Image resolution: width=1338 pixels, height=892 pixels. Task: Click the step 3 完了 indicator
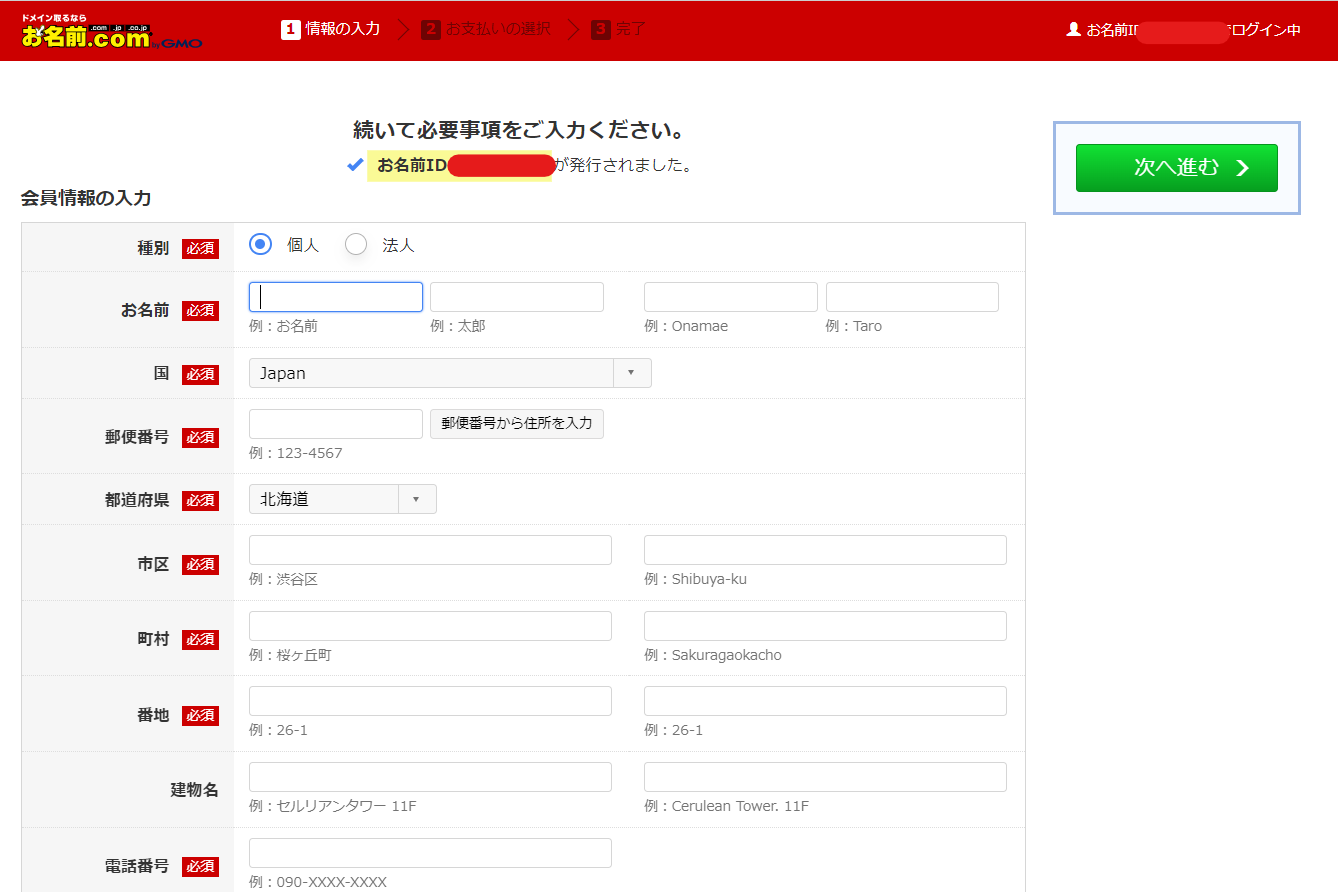coord(618,29)
